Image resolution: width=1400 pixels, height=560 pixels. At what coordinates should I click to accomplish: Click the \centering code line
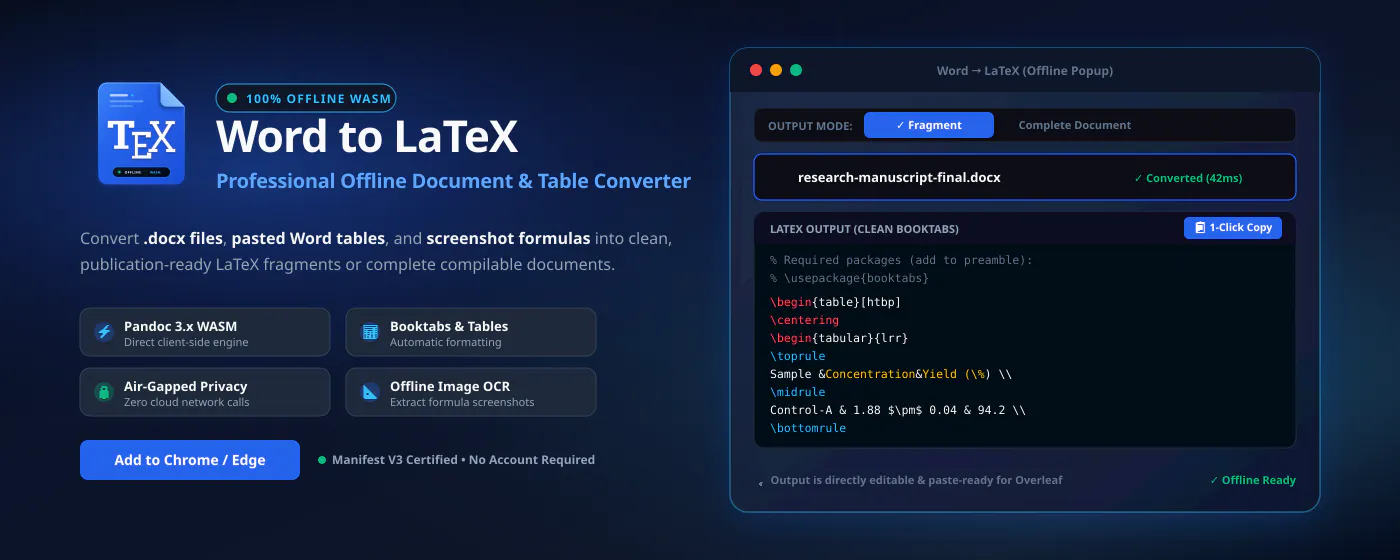click(804, 320)
